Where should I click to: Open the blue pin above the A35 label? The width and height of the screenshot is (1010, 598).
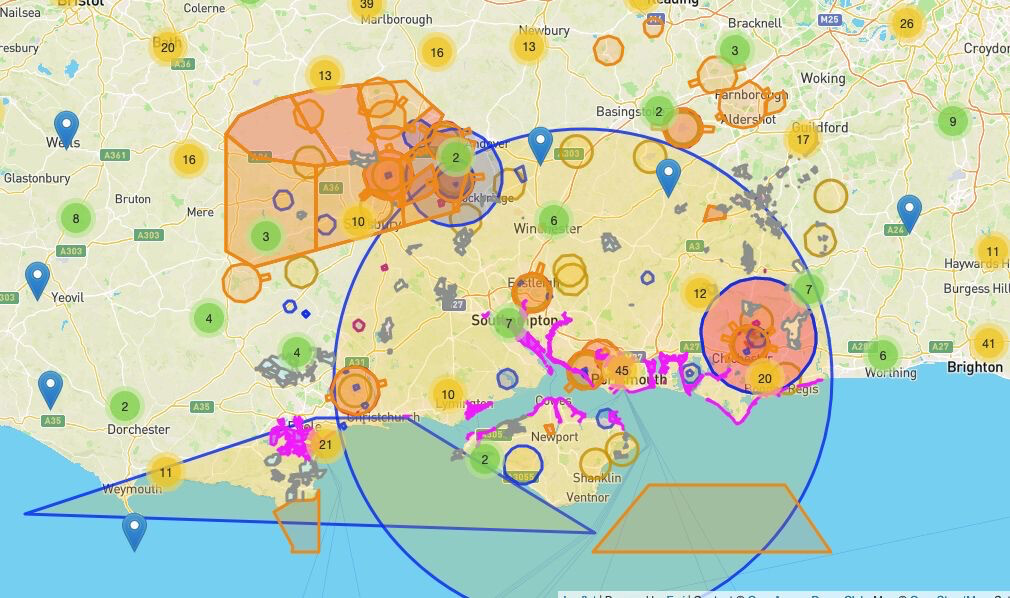coord(50,389)
